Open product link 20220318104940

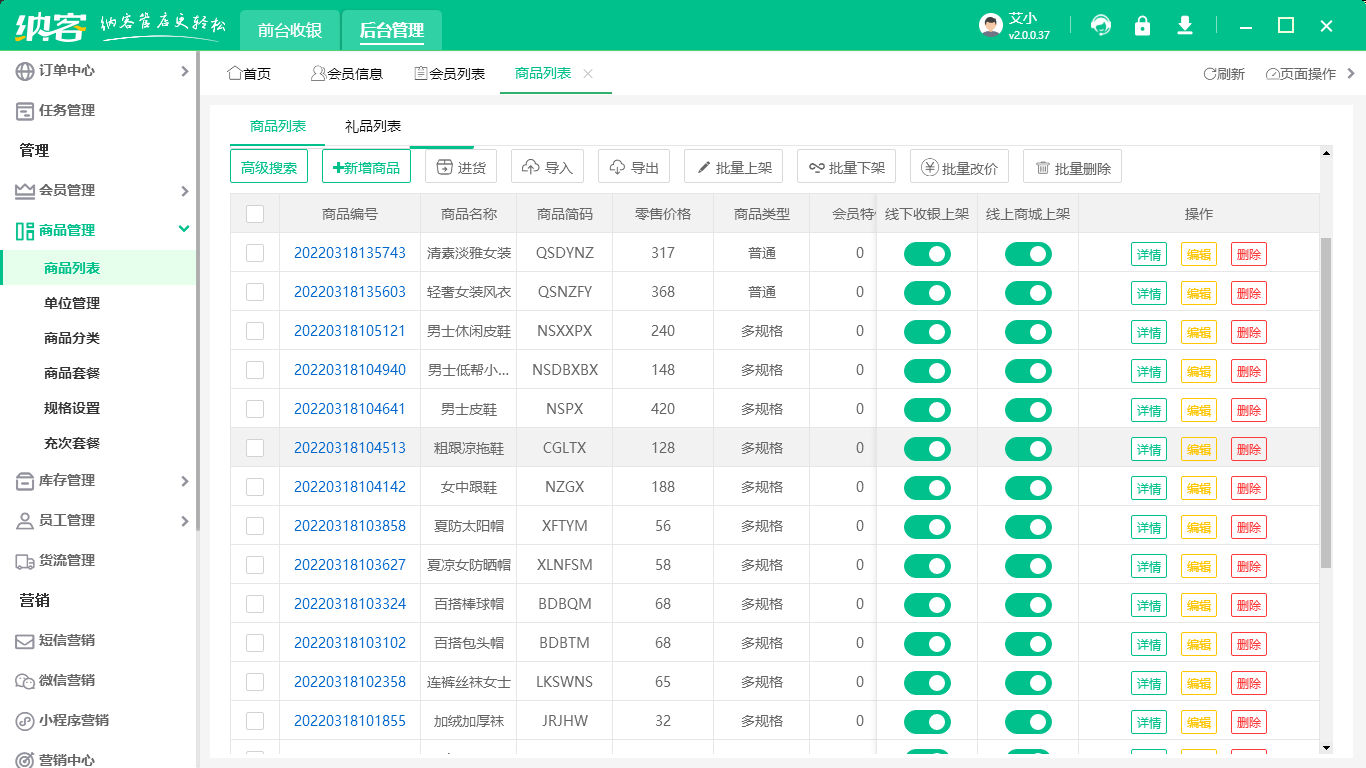pos(350,370)
